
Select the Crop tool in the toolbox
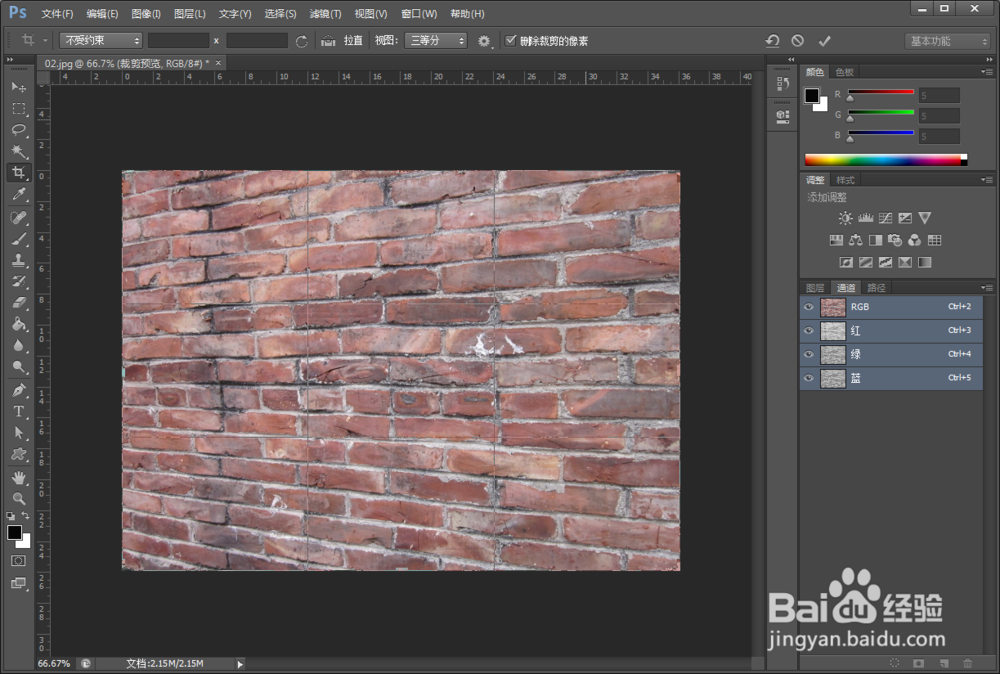coord(18,173)
